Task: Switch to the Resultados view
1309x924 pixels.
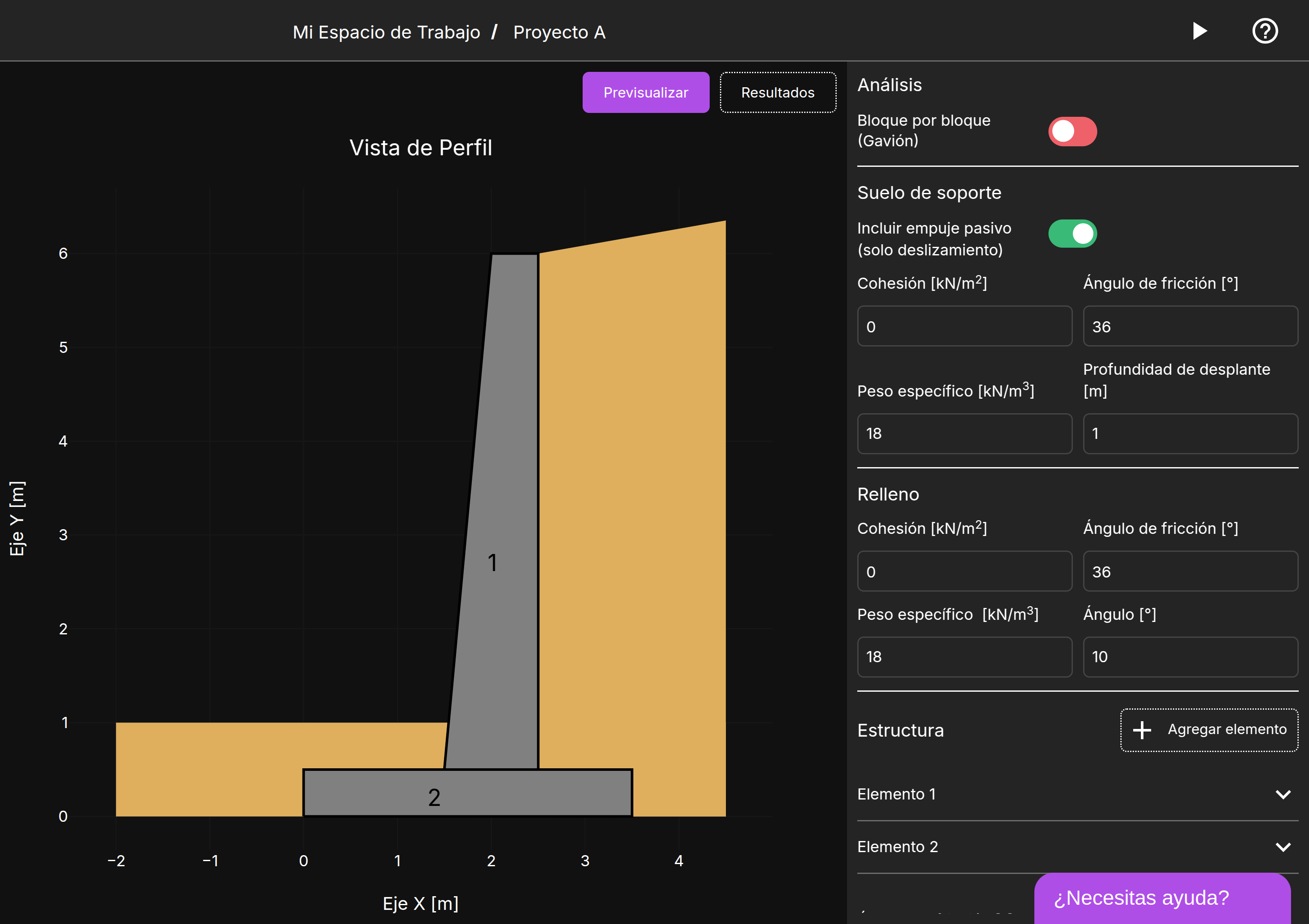Action: tap(778, 92)
